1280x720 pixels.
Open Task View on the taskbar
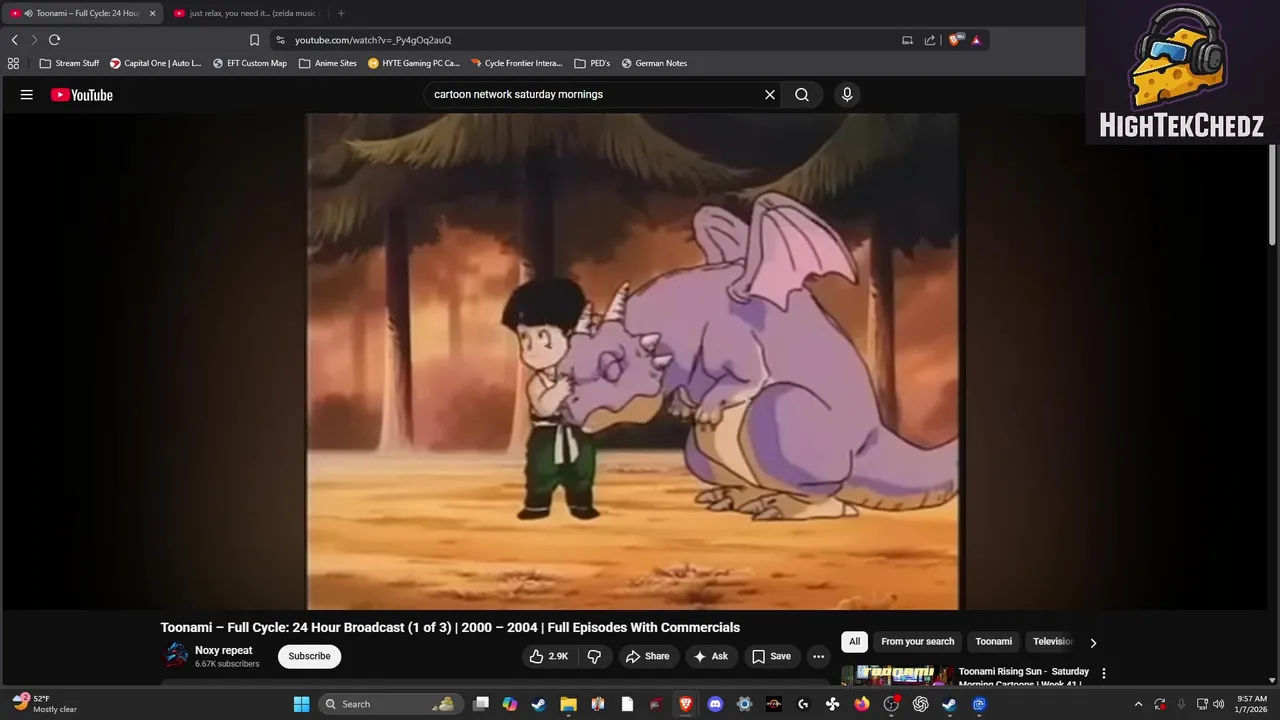(x=481, y=704)
